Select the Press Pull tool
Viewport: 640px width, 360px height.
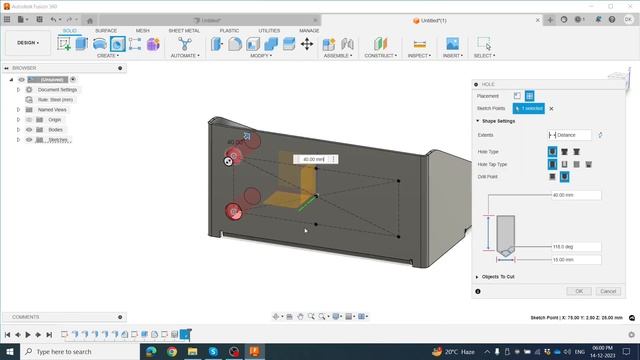[217, 44]
